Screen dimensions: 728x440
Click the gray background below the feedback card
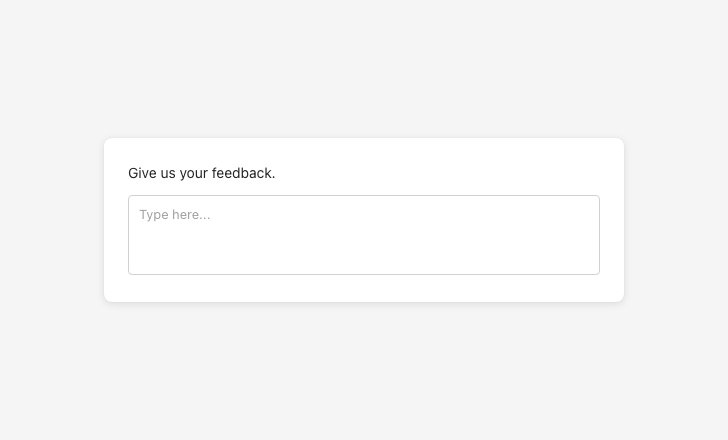coord(364,370)
